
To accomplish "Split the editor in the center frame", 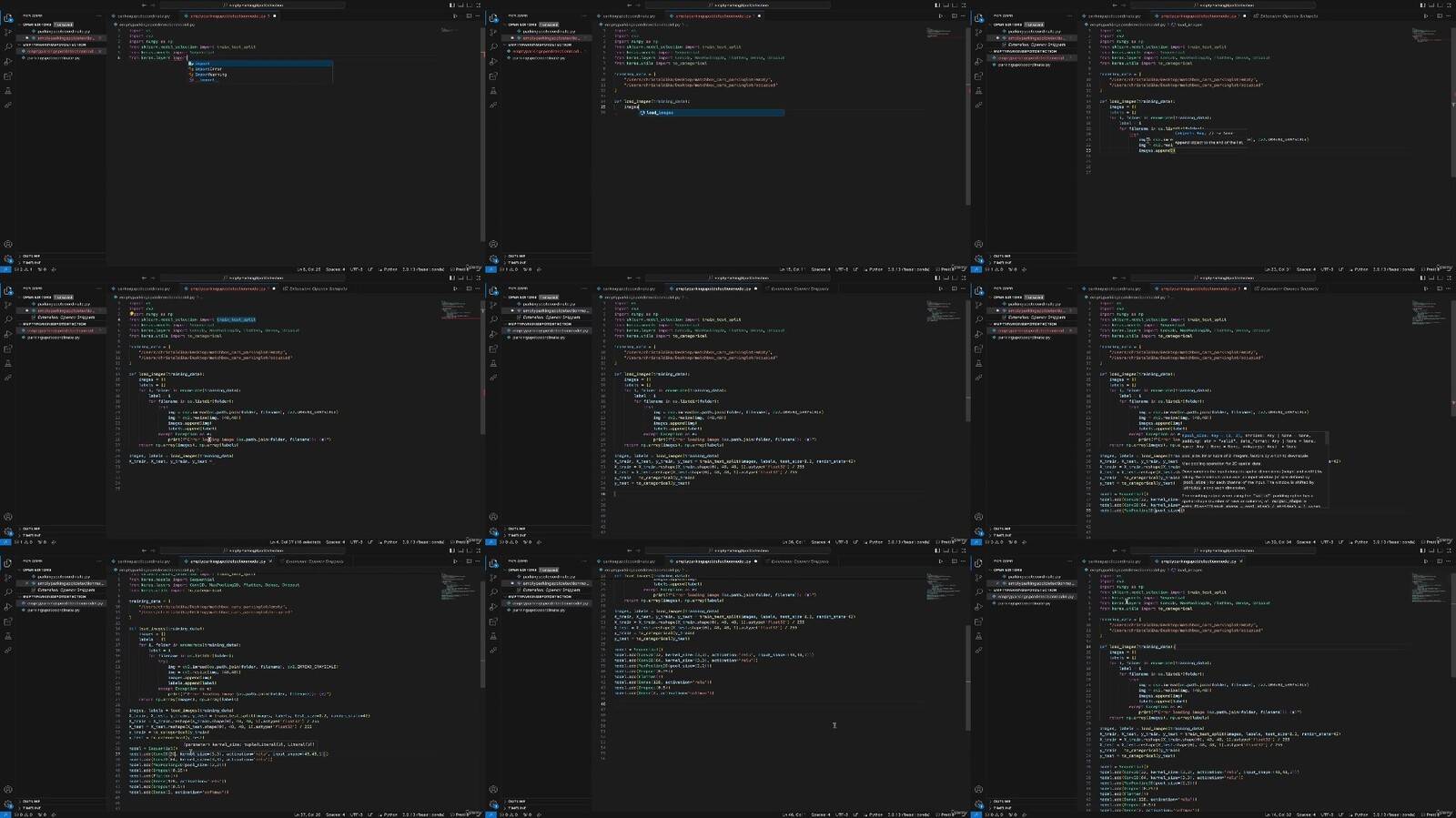I will tap(955, 289).
